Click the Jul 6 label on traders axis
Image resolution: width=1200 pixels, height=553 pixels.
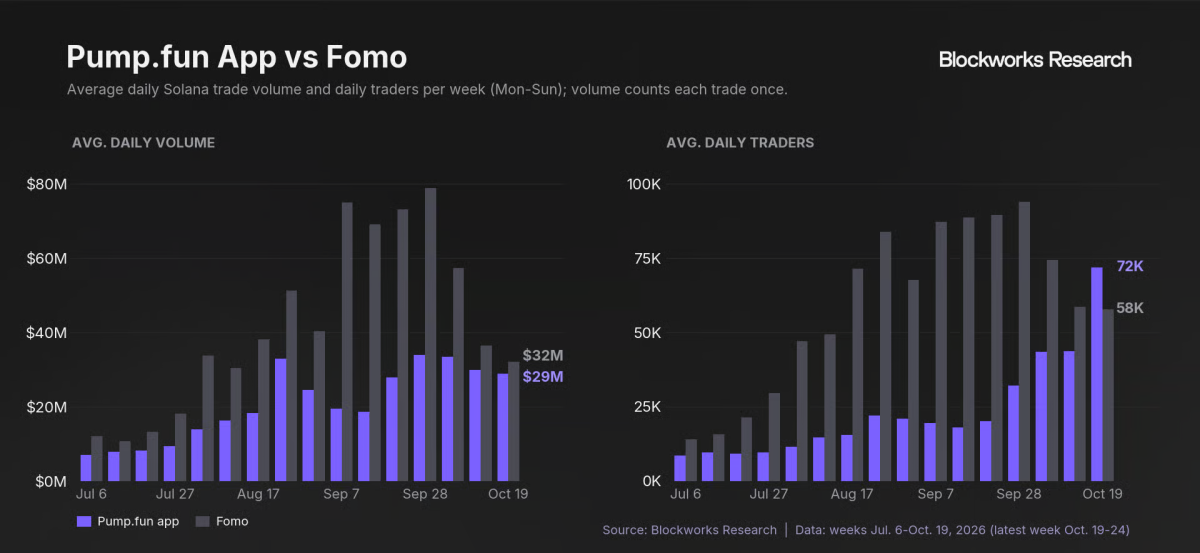tap(686, 494)
